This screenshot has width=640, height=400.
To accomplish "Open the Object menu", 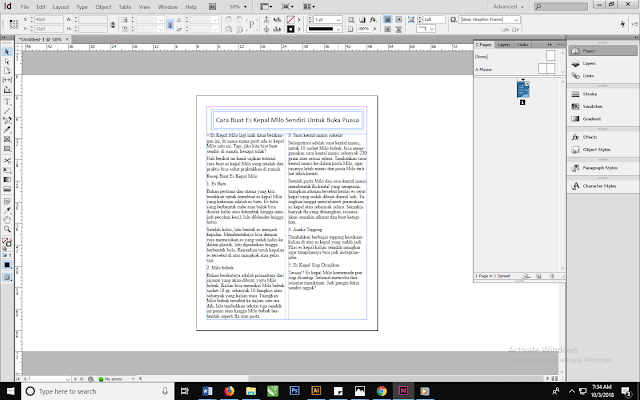I will pos(103,7).
